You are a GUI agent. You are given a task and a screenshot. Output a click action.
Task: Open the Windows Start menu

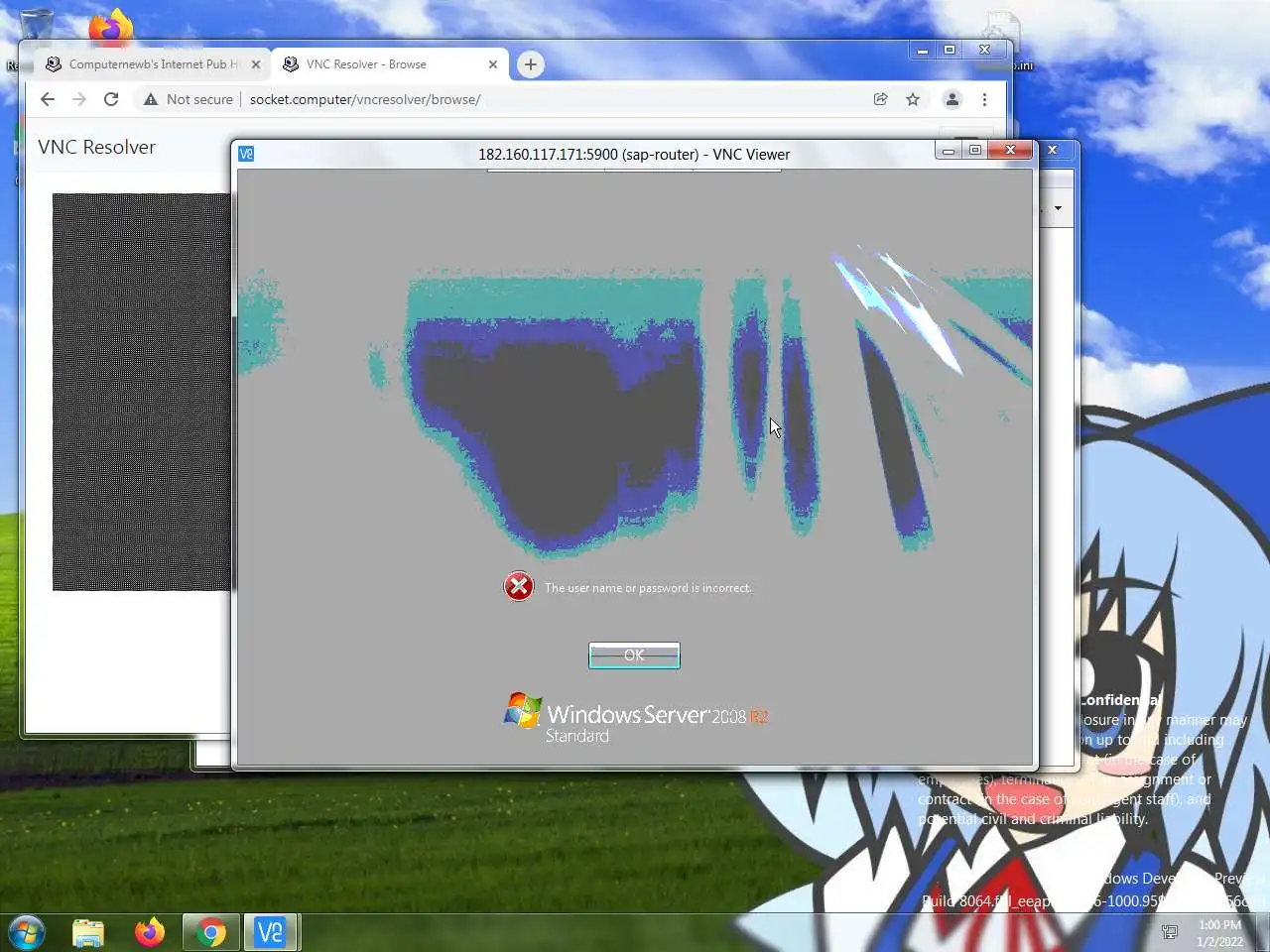(x=27, y=932)
